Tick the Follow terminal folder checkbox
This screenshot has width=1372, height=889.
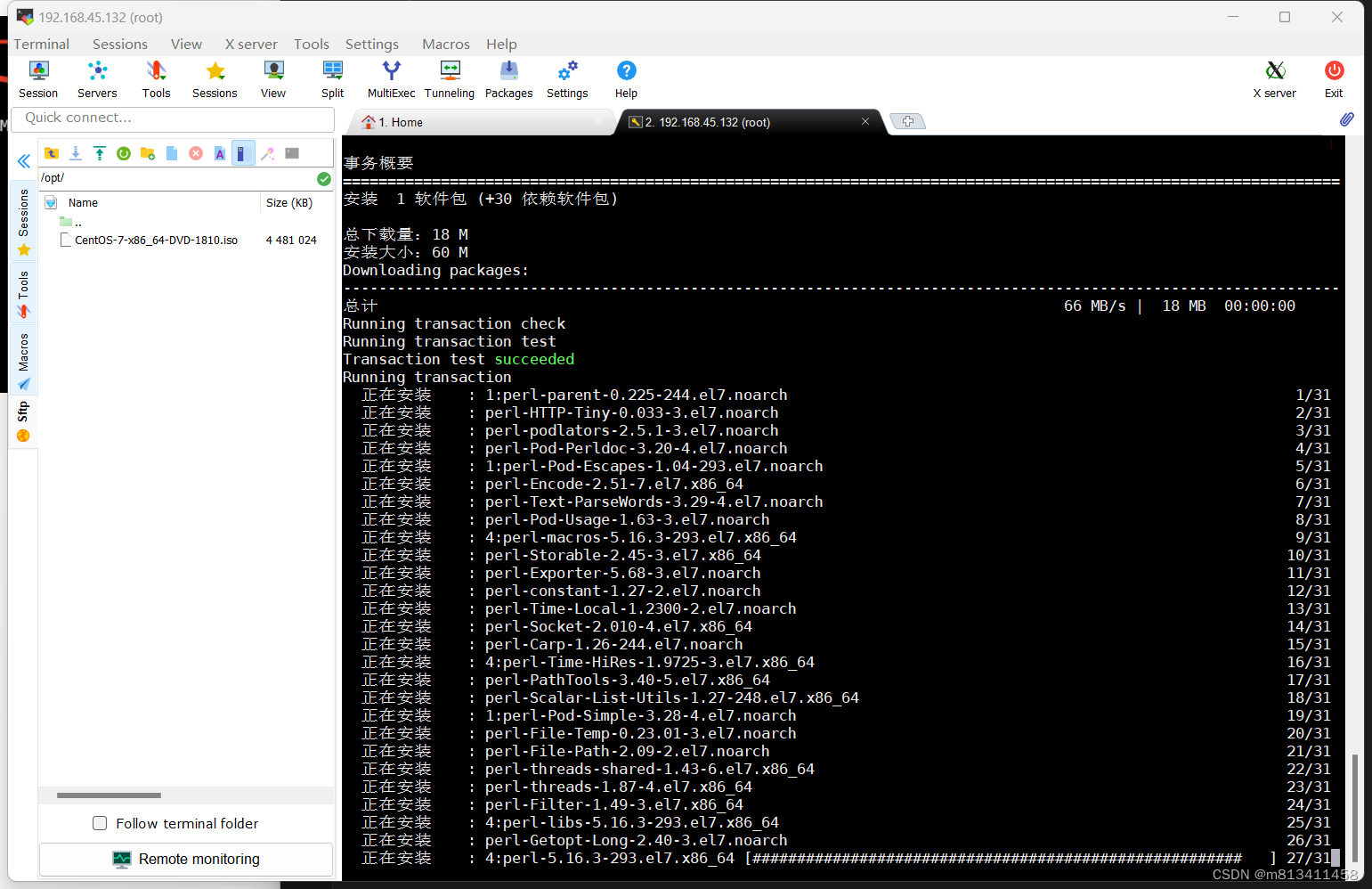click(x=100, y=823)
